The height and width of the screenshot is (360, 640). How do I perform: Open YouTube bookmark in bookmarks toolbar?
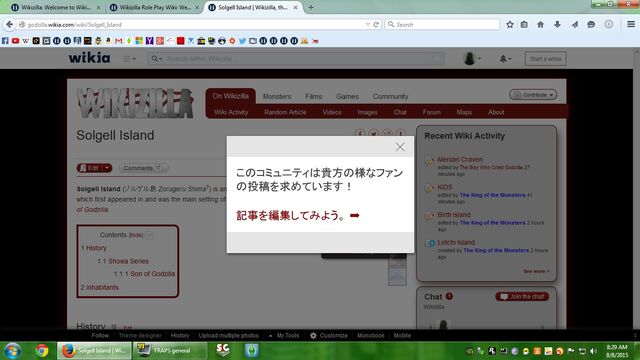(16, 41)
